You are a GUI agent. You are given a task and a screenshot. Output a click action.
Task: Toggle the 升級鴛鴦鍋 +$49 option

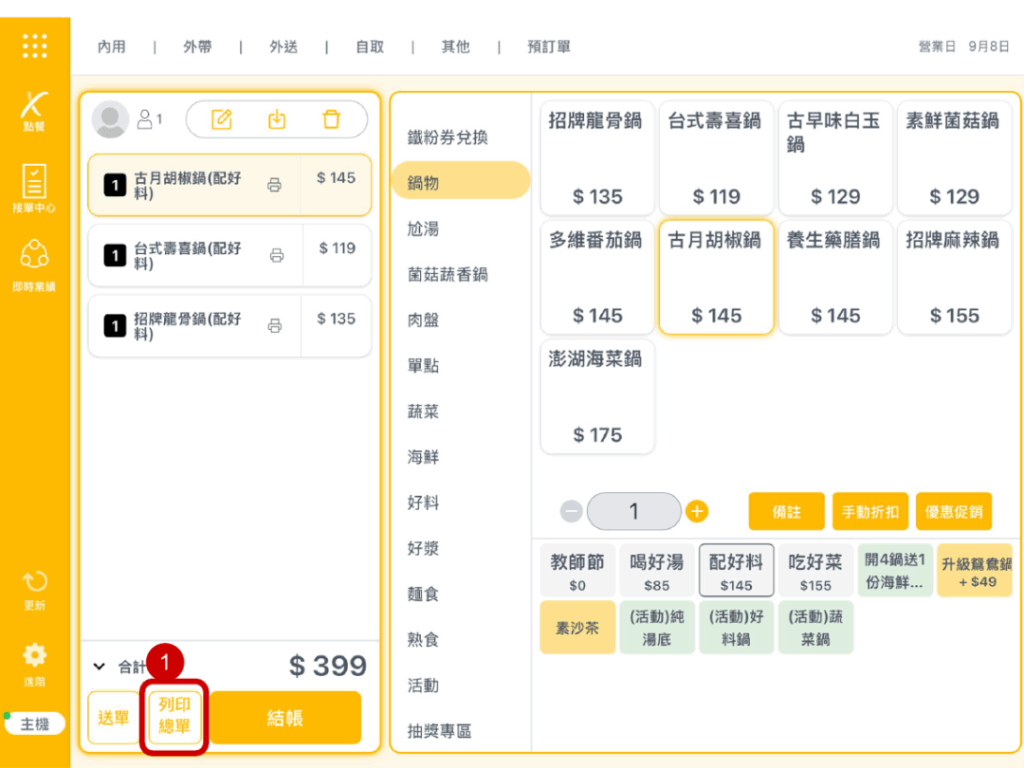976,571
